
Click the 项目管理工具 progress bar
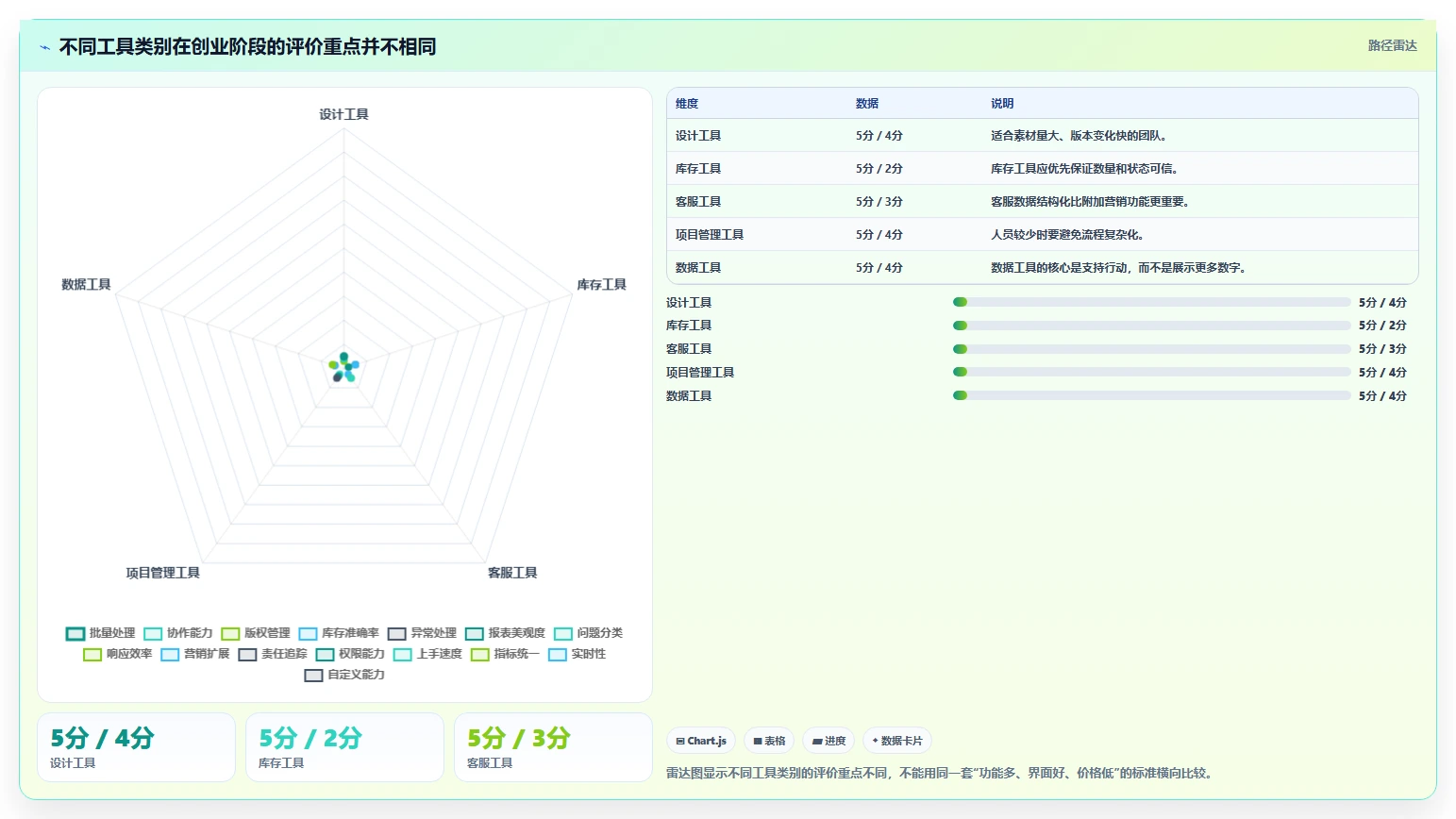pyautogui.click(x=1151, y=372)
